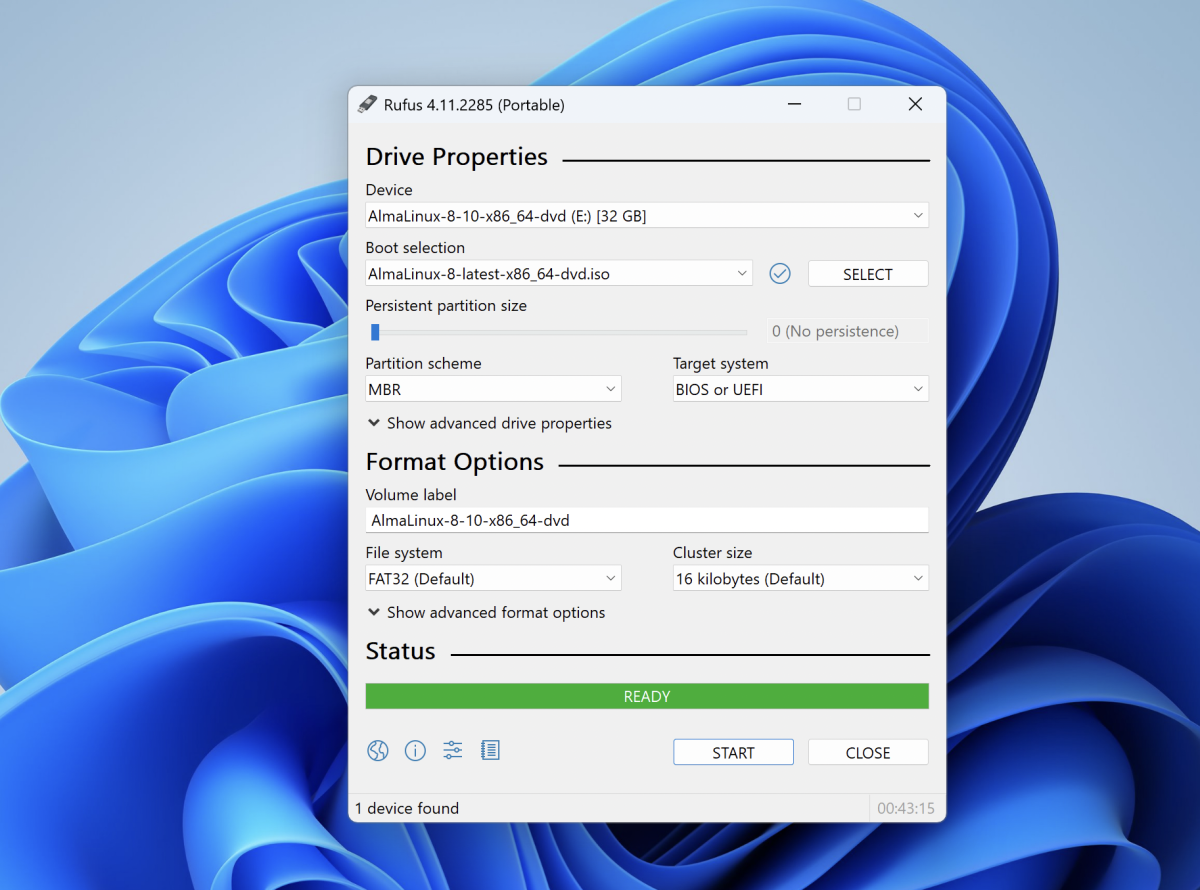Click the checksum checkmark icon
The width and height of the screenshot is (1200, 890).
pyautogui.click(x=780, y=274)
